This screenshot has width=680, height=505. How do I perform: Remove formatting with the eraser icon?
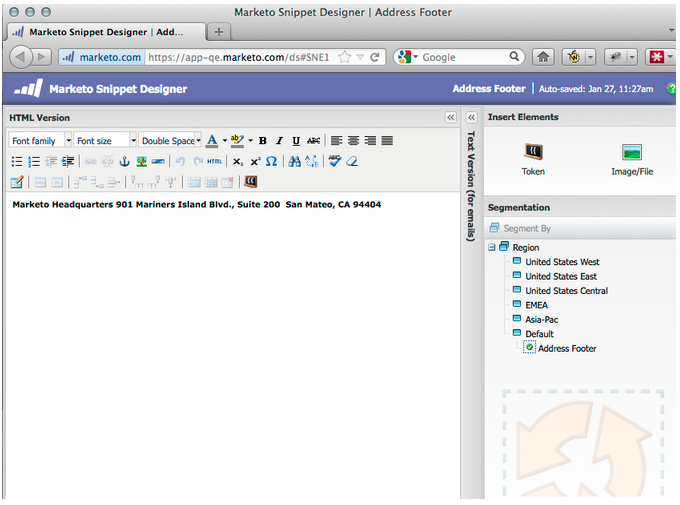tap(352, 161)
